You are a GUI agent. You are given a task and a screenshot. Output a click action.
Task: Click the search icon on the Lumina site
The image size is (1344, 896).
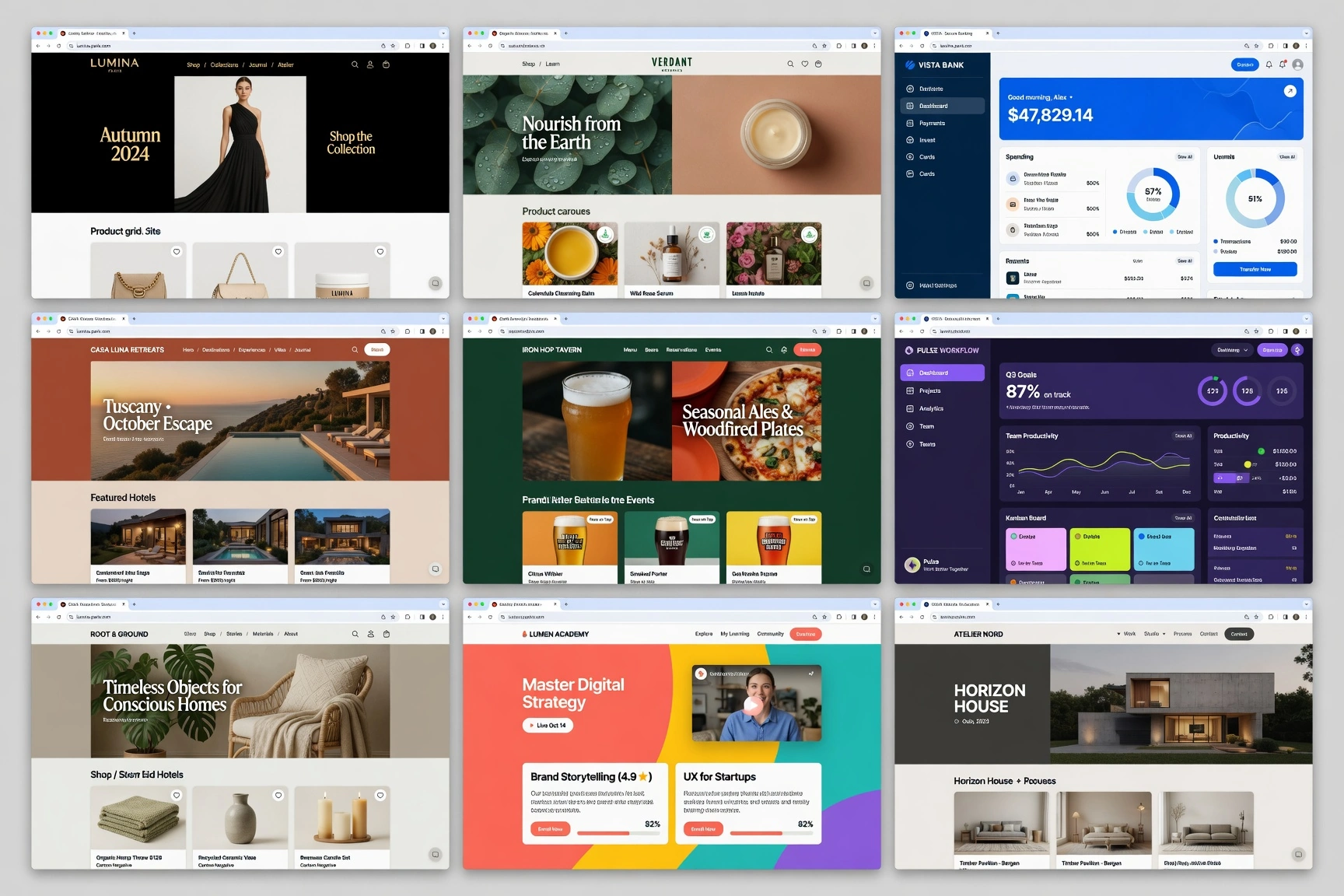(x=355, y=65)
